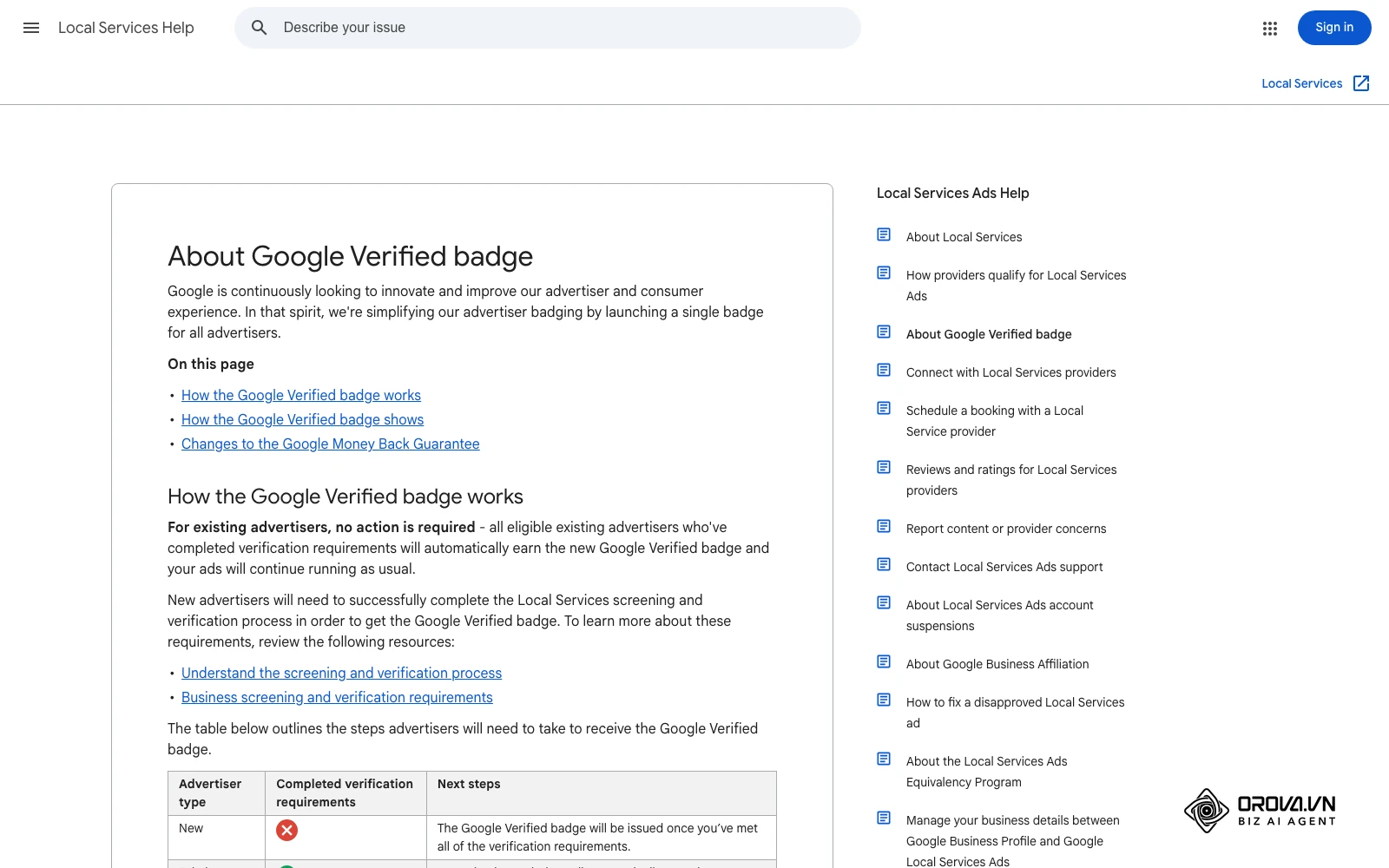Click the search magnifier icon
The height and width of the screenshot is (868, 1389).
coord(259,28)
